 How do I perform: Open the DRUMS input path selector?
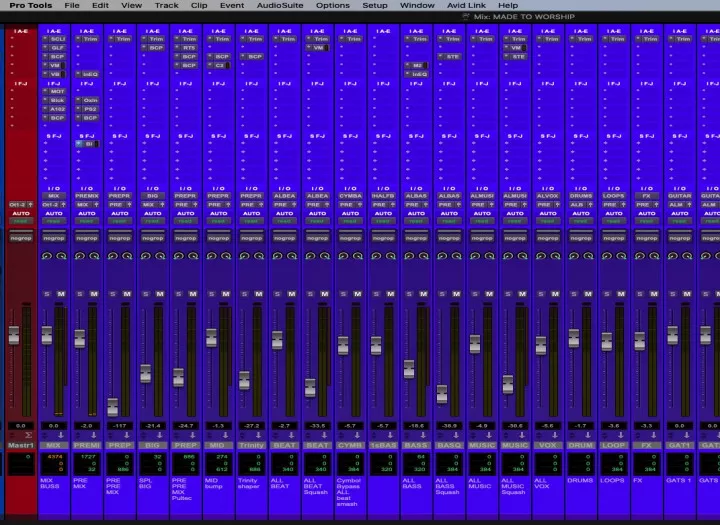[x=581, y=196]
